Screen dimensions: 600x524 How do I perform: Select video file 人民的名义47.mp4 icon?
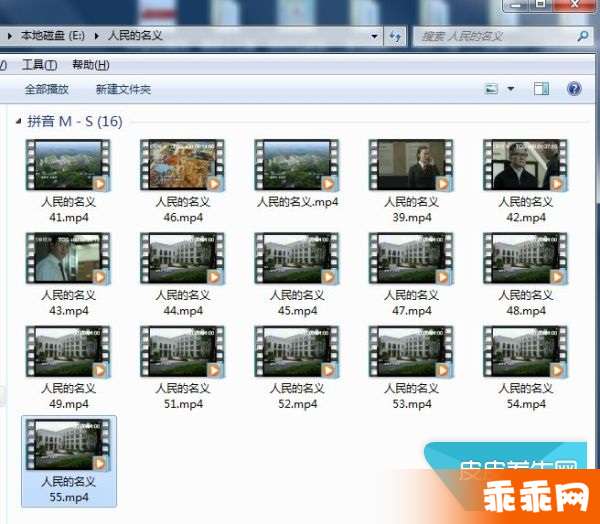(x=411, y=258)
